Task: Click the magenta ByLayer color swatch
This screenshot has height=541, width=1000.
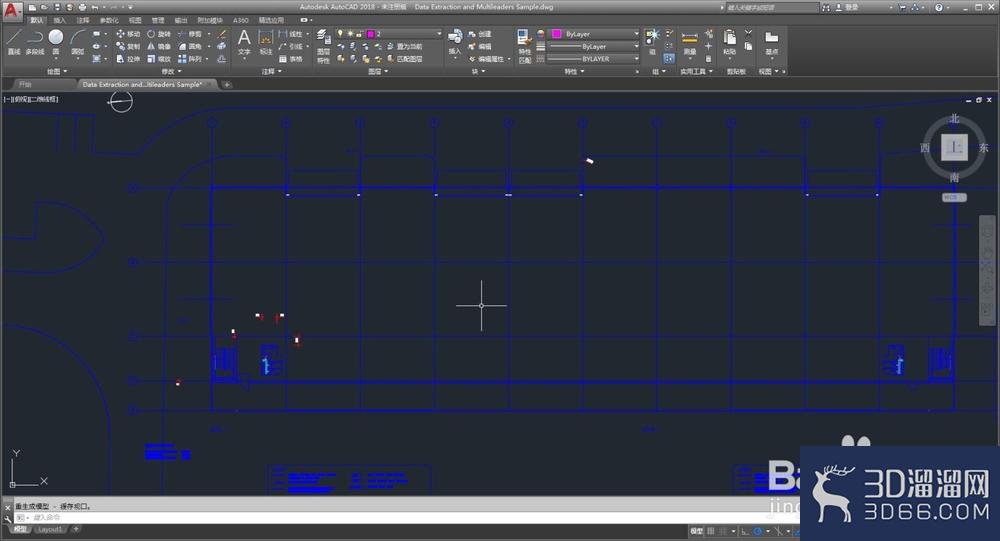Action: [x=557, y=34]
